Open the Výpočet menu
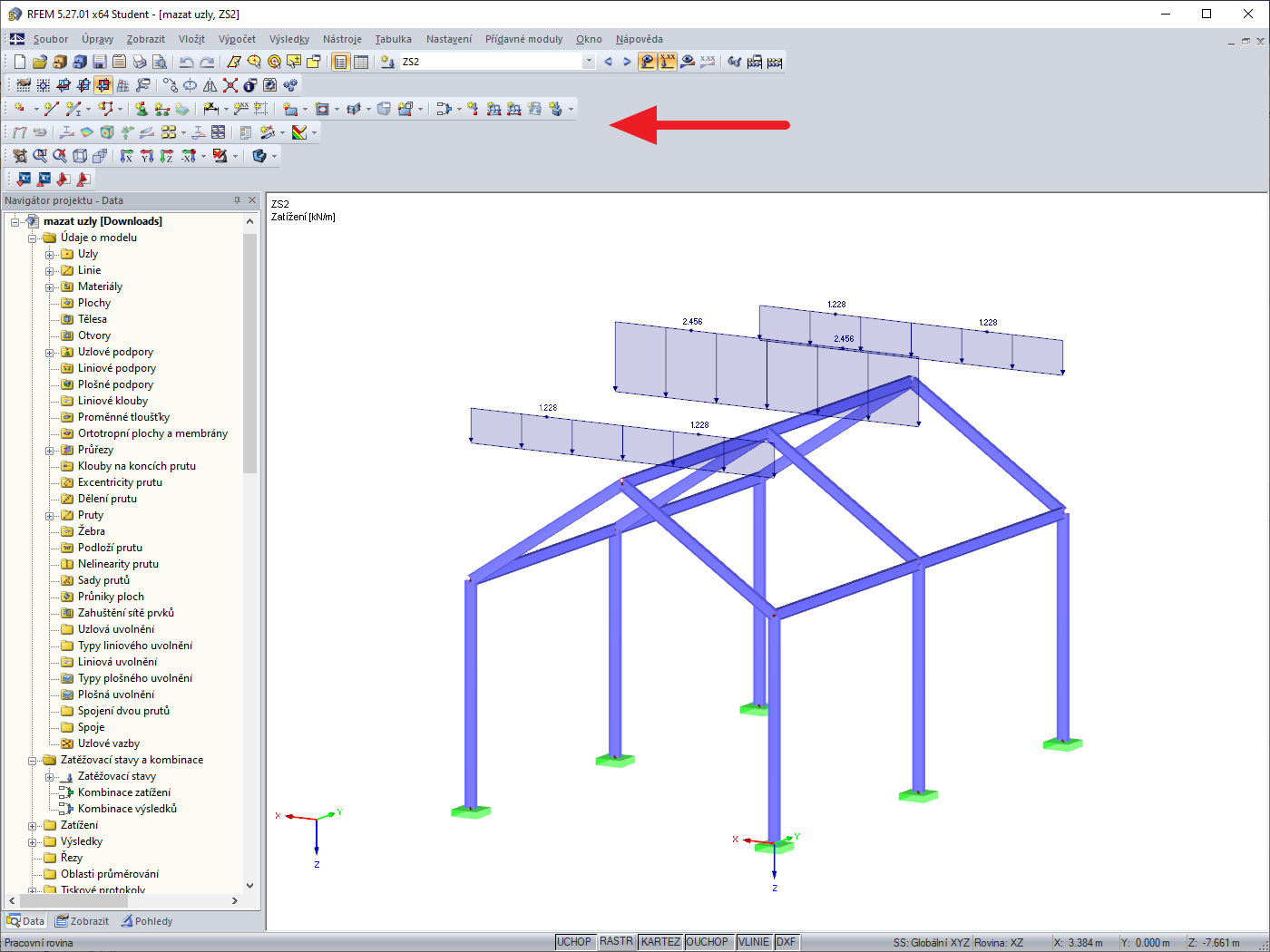This screenshot has height=952, width=1270. pos(237,39)
